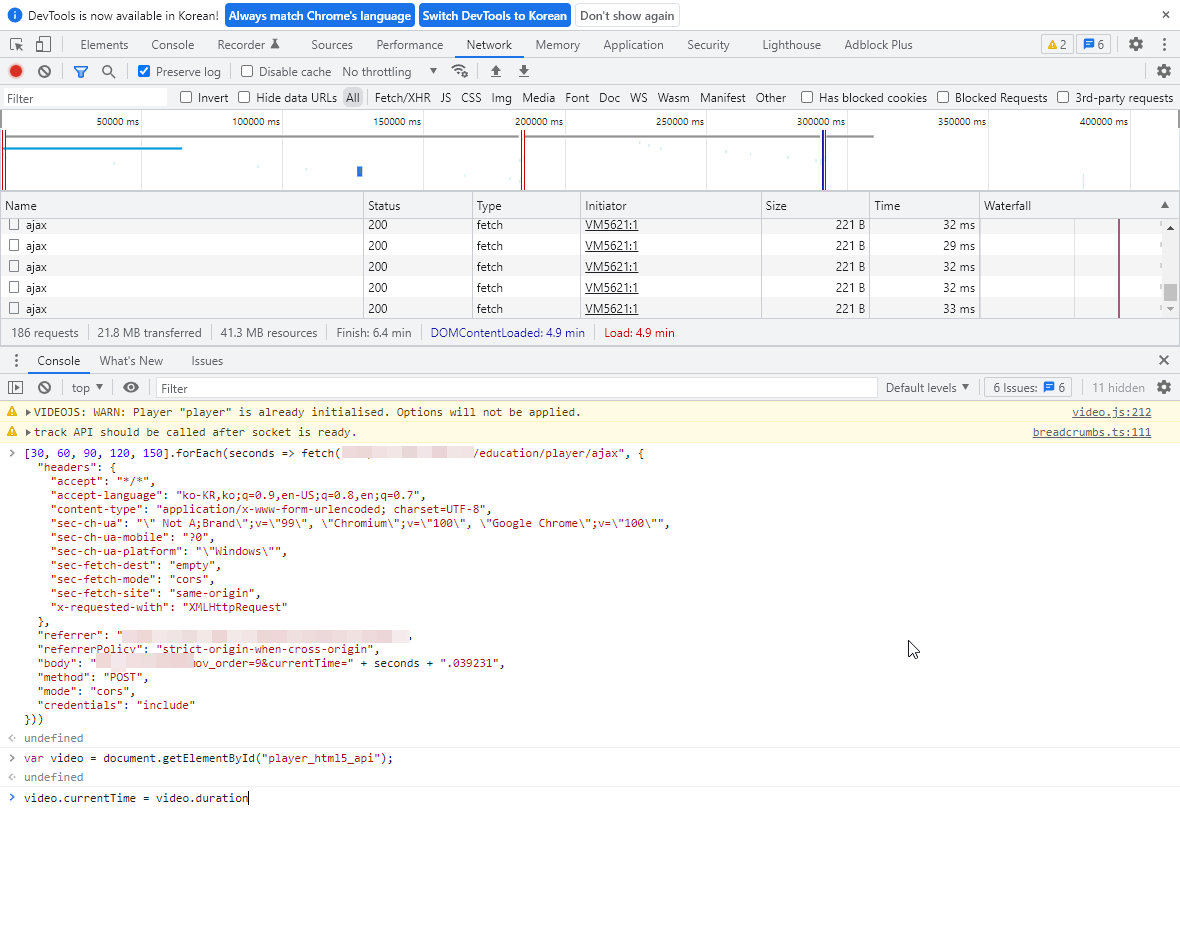
Task: Open the top context selector dropdown
Action: pyautogui.click(x=87, y=388)
